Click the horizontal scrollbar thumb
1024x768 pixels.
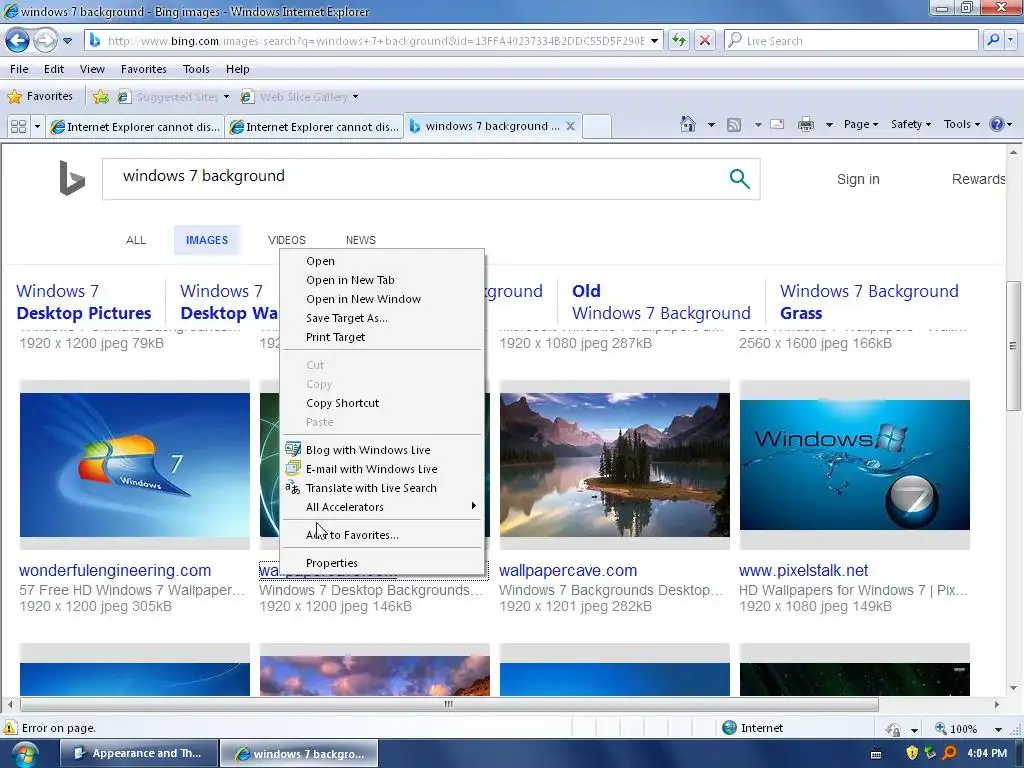449,704
